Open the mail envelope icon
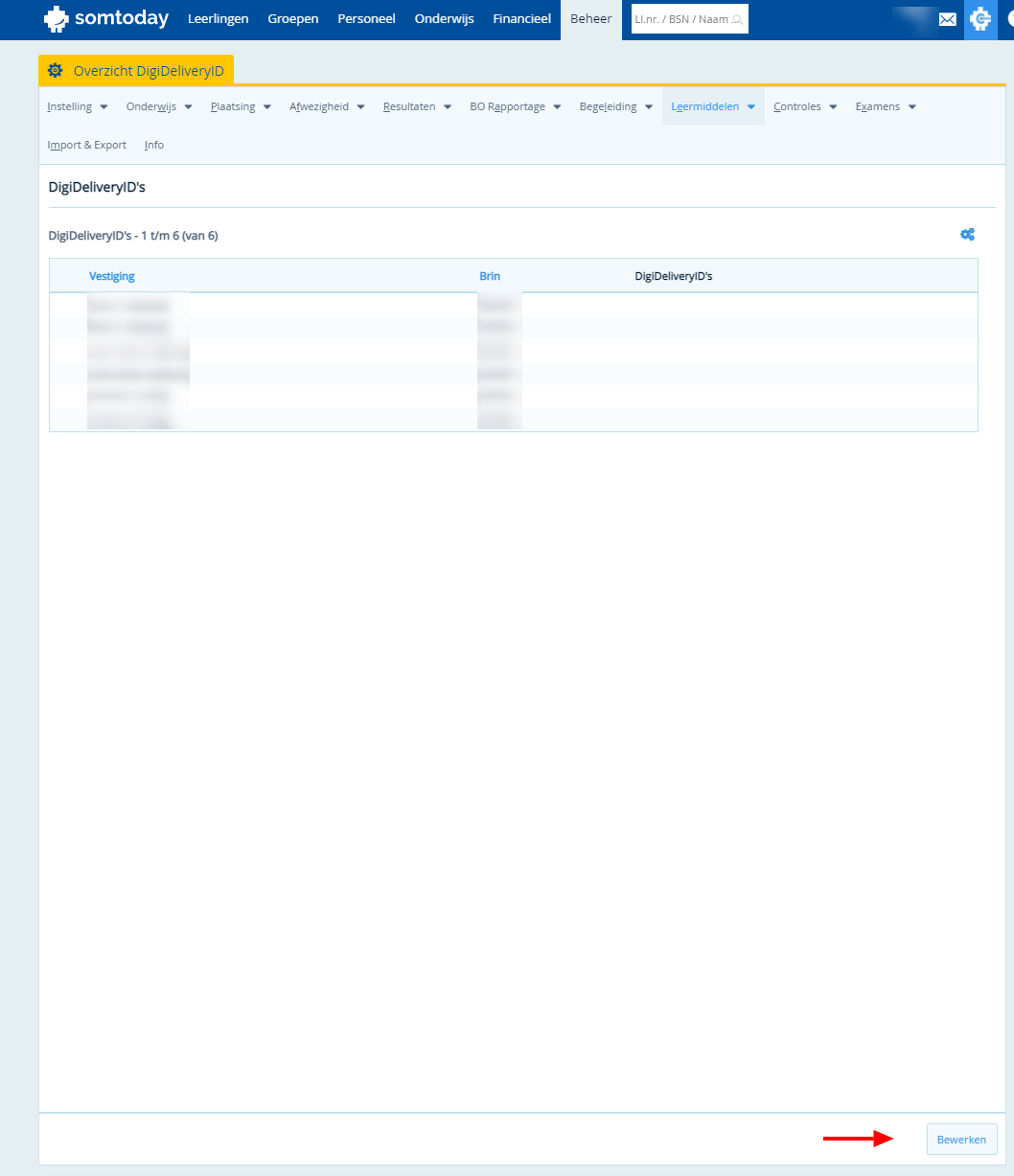Screen dimensions: 1014x1176 click(x=947, y=19)
